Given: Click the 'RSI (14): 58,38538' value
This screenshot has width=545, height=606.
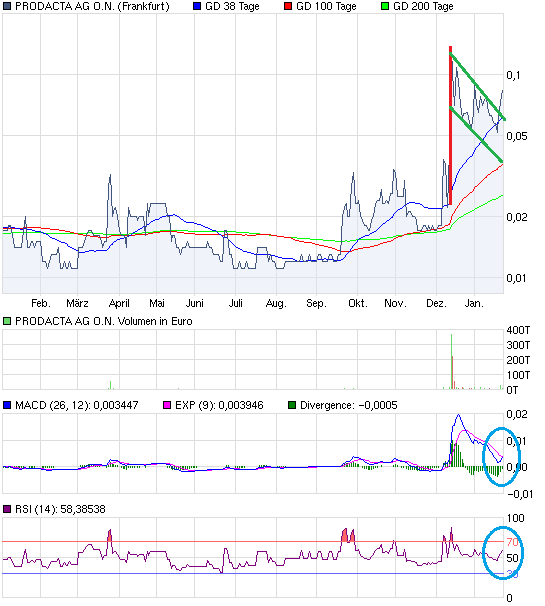Looking at the screenshot, I should (x=60, y=509).
